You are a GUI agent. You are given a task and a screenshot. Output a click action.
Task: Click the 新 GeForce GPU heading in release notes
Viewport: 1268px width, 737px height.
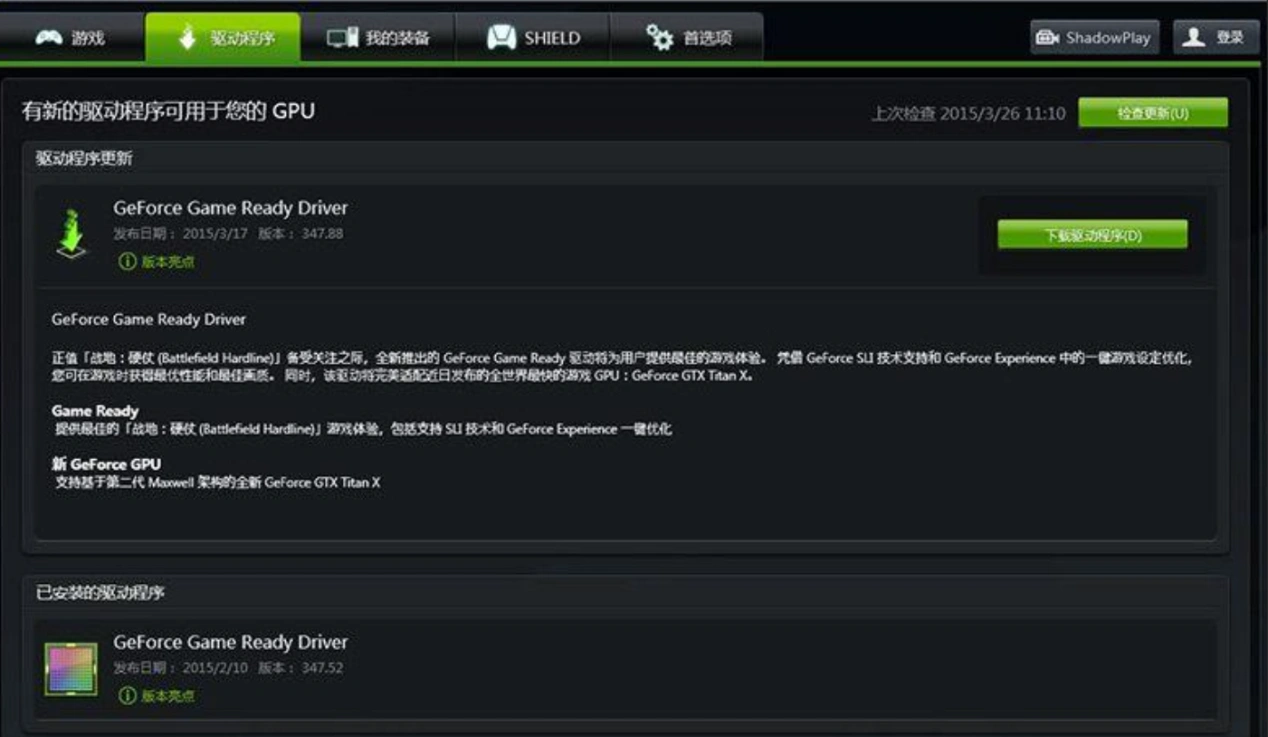click(106, 464)
